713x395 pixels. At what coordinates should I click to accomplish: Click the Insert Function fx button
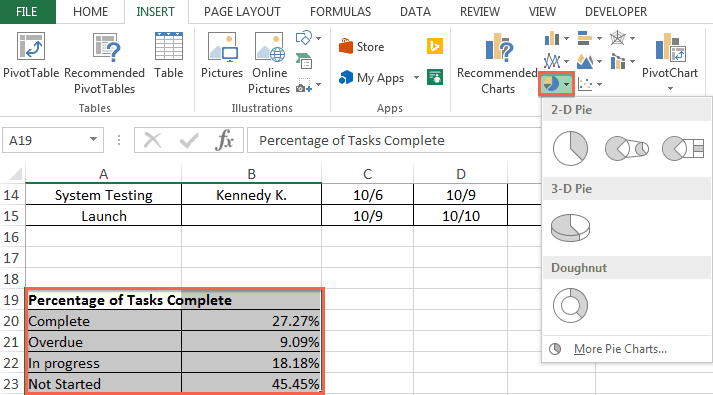(x=225, y=140)
